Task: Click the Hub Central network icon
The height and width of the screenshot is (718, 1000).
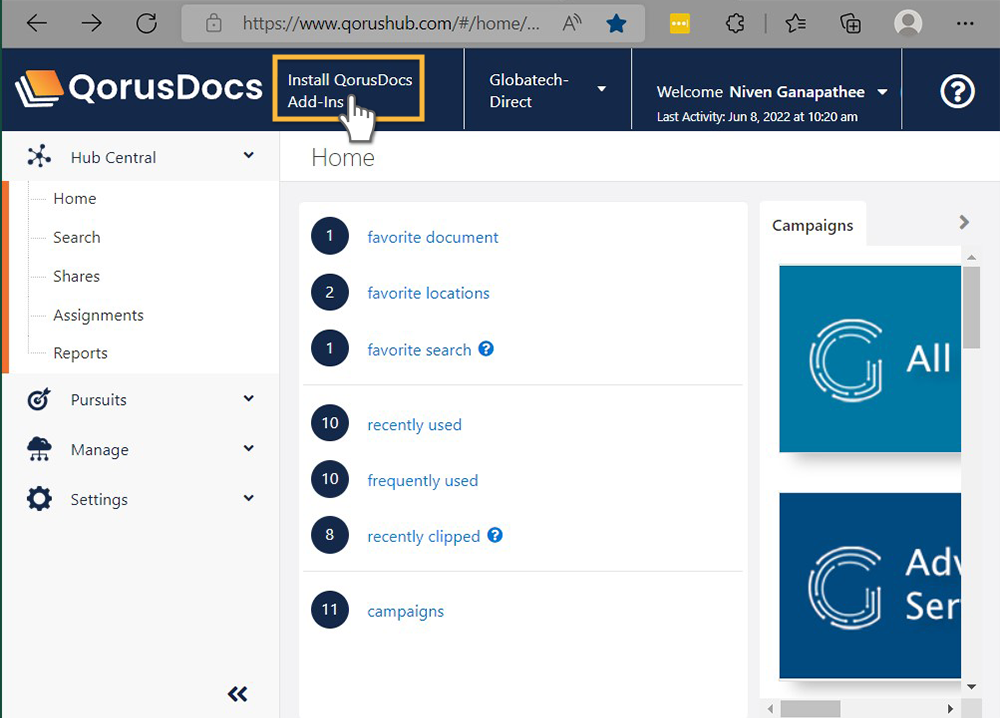Action: pos(39,156)
